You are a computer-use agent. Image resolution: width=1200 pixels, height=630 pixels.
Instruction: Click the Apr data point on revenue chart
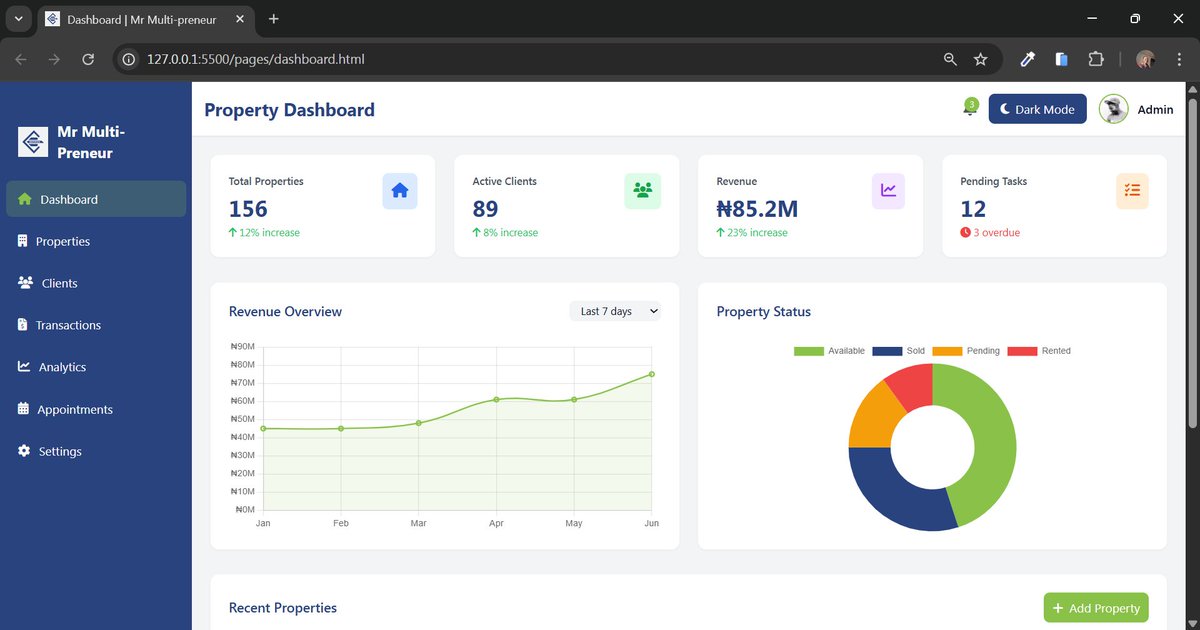(496, 399)
